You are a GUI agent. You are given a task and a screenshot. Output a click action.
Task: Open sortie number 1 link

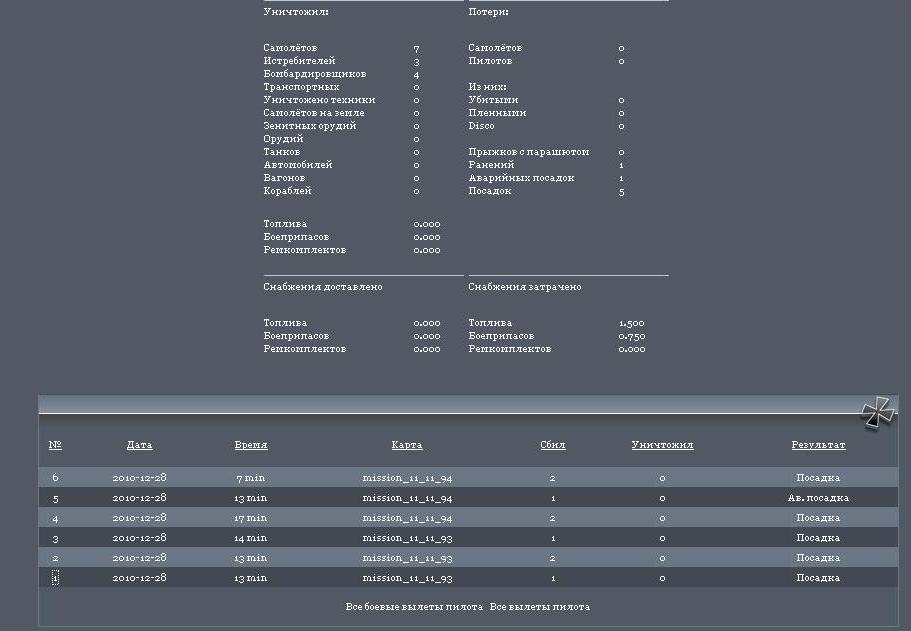click(x=55, y=578)
